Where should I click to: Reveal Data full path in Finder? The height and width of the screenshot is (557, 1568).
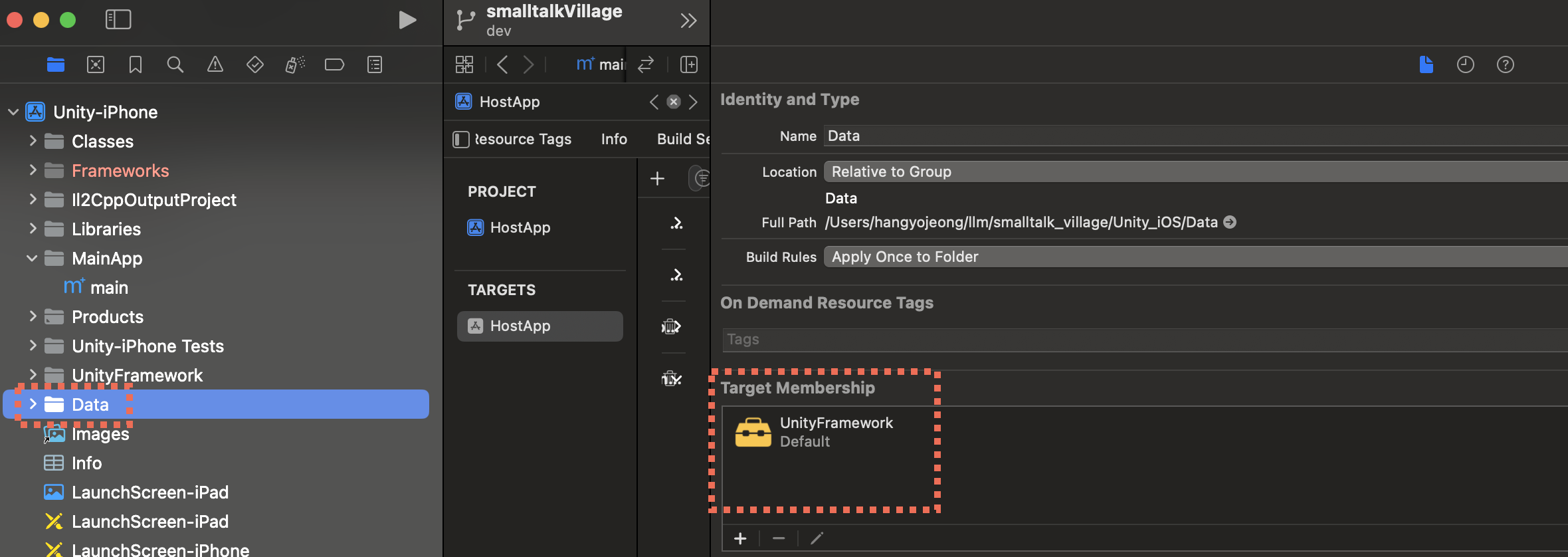click(x=1230, y=222)
